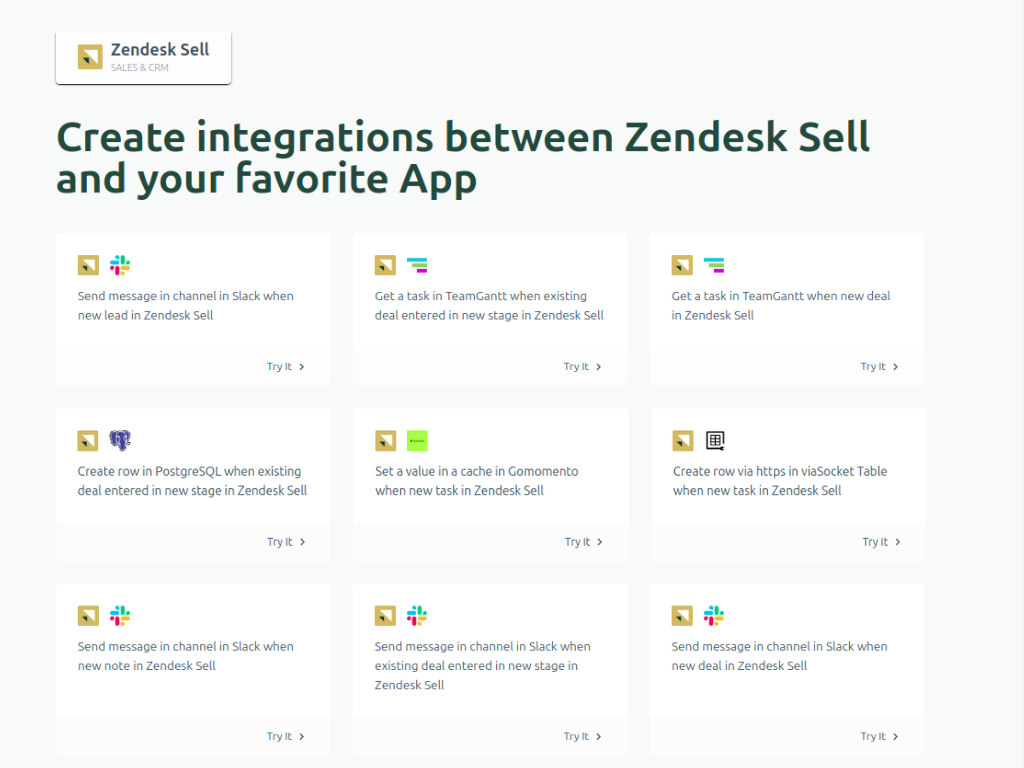Image resolution: width=1024 pixels, height=768 pixels.
Task: Open Try It for Slack new note integration
Action: 285,737
